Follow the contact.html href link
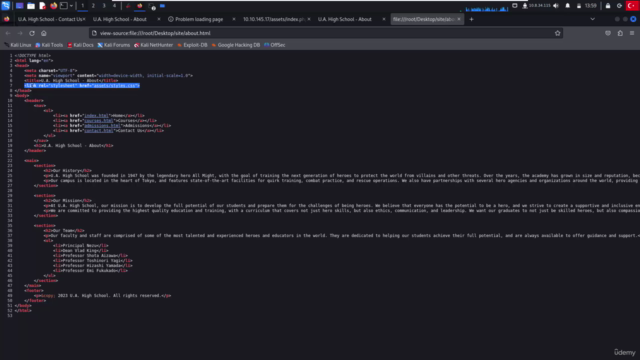This screenshot has height=360, width=640. [x=99, y=131]
